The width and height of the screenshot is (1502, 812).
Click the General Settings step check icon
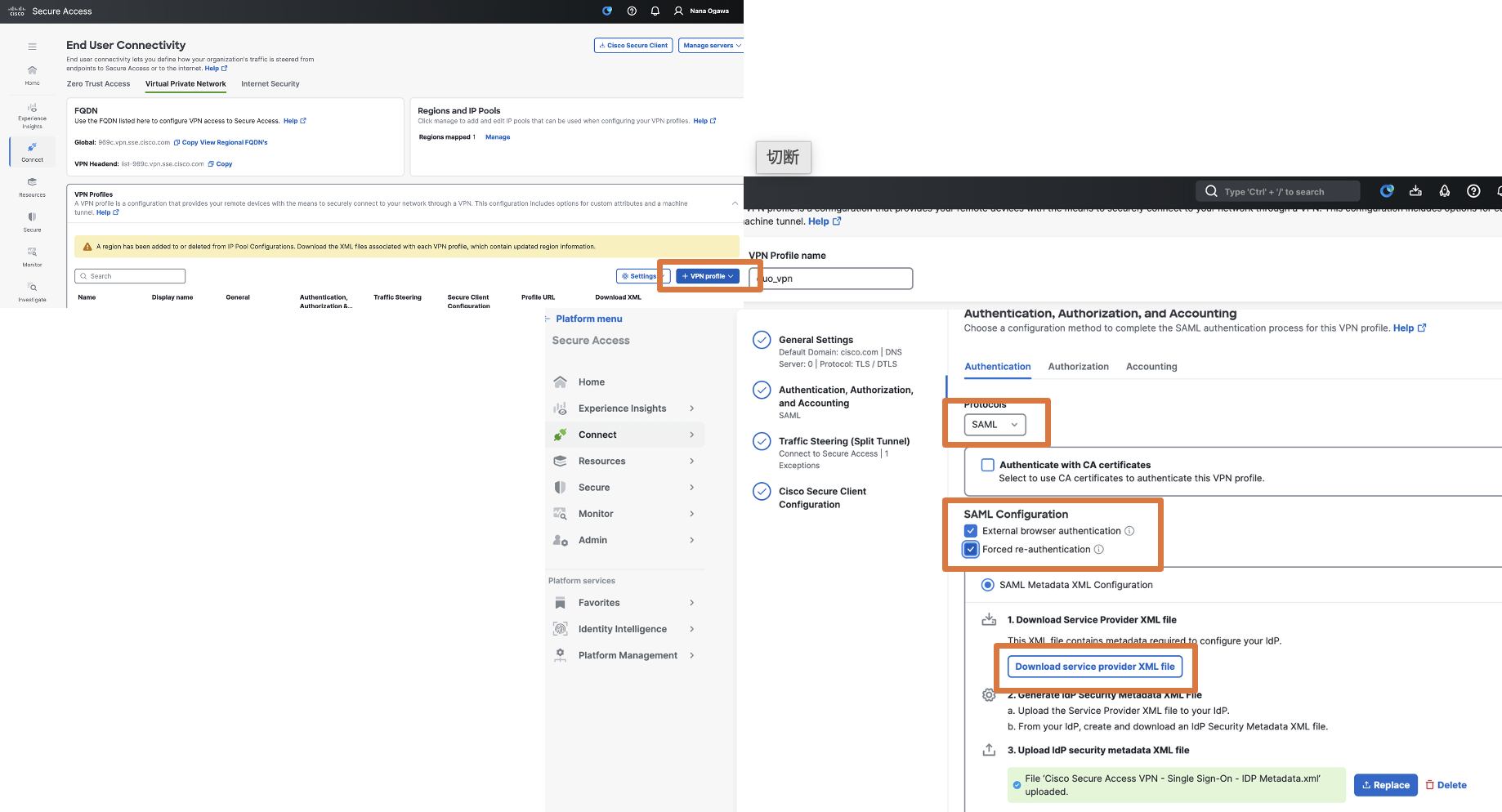[762, 340]
